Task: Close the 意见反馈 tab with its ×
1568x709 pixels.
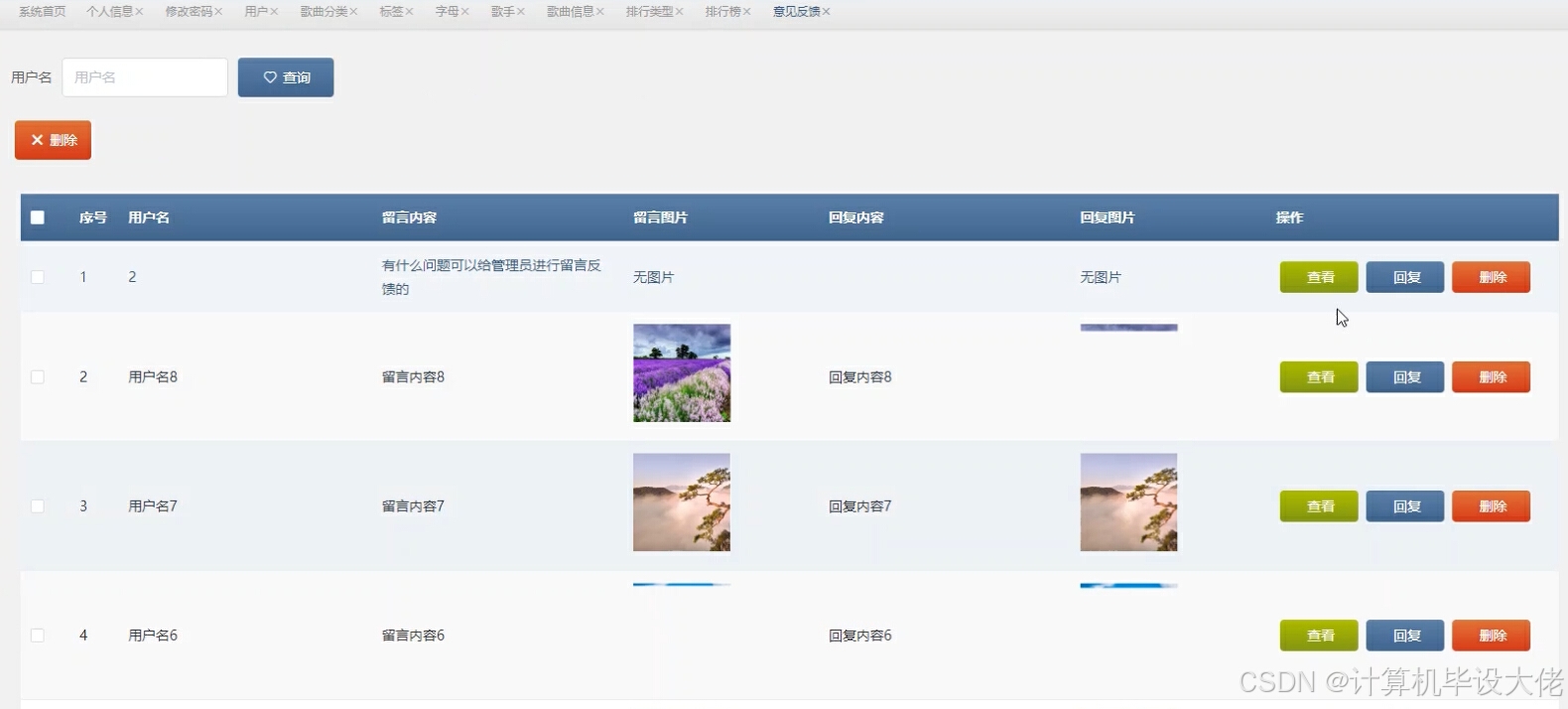Action: click(x=826, y=12)
